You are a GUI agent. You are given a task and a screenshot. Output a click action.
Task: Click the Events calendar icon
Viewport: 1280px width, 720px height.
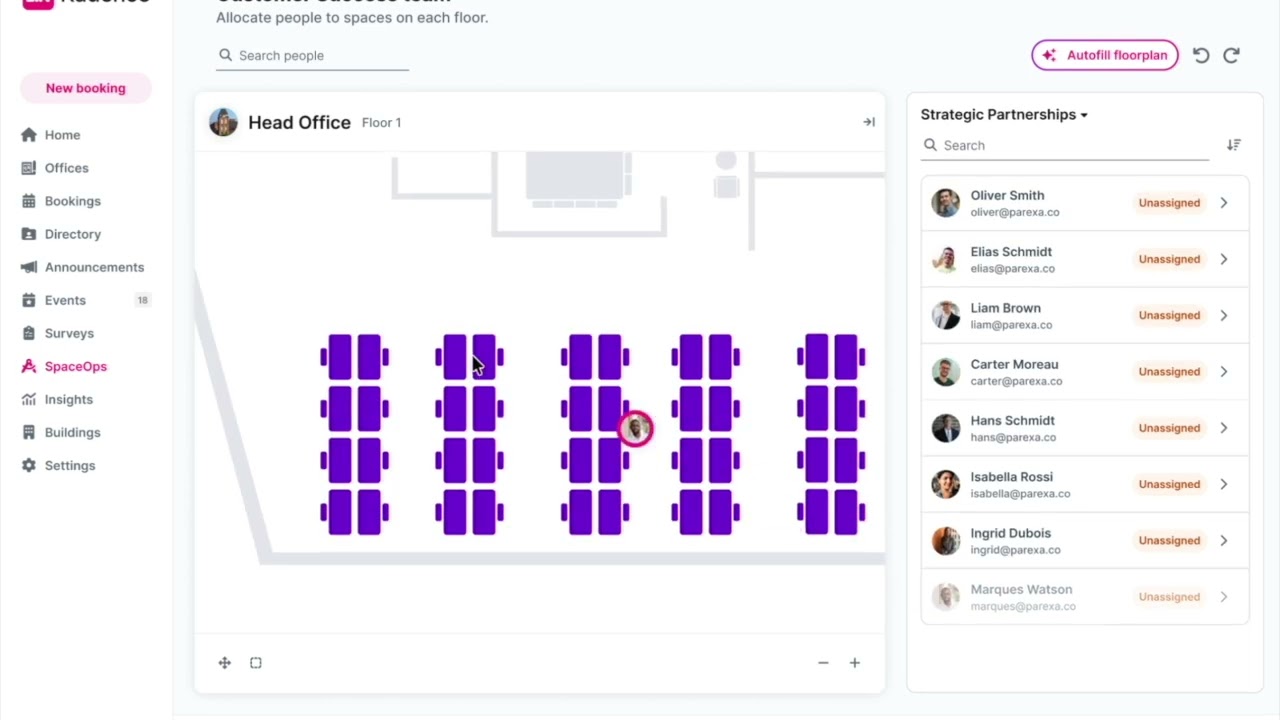click(28, 300)
